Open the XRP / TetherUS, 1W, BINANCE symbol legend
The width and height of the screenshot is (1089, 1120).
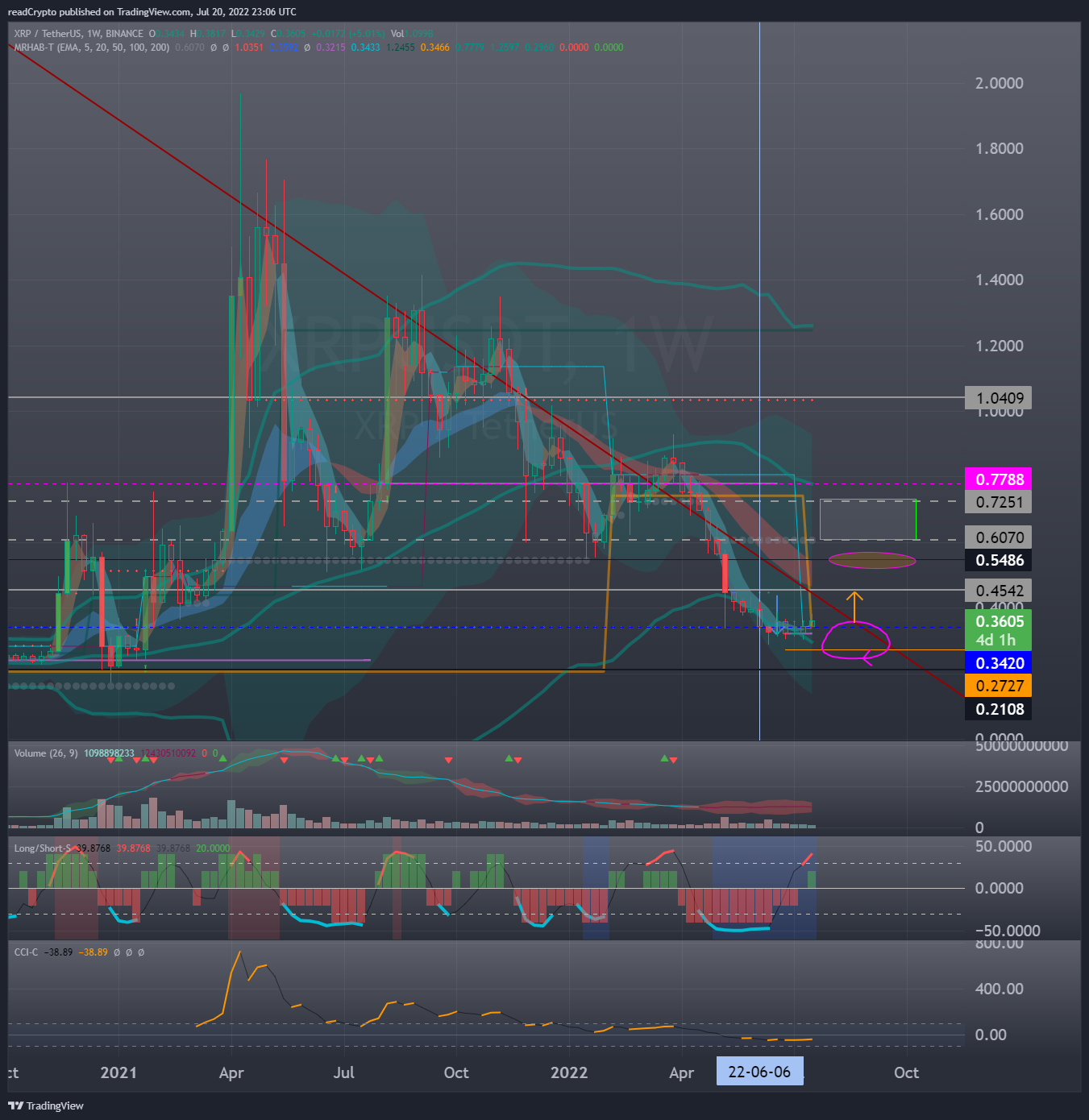pyautogui.click(x=79, y=34)
